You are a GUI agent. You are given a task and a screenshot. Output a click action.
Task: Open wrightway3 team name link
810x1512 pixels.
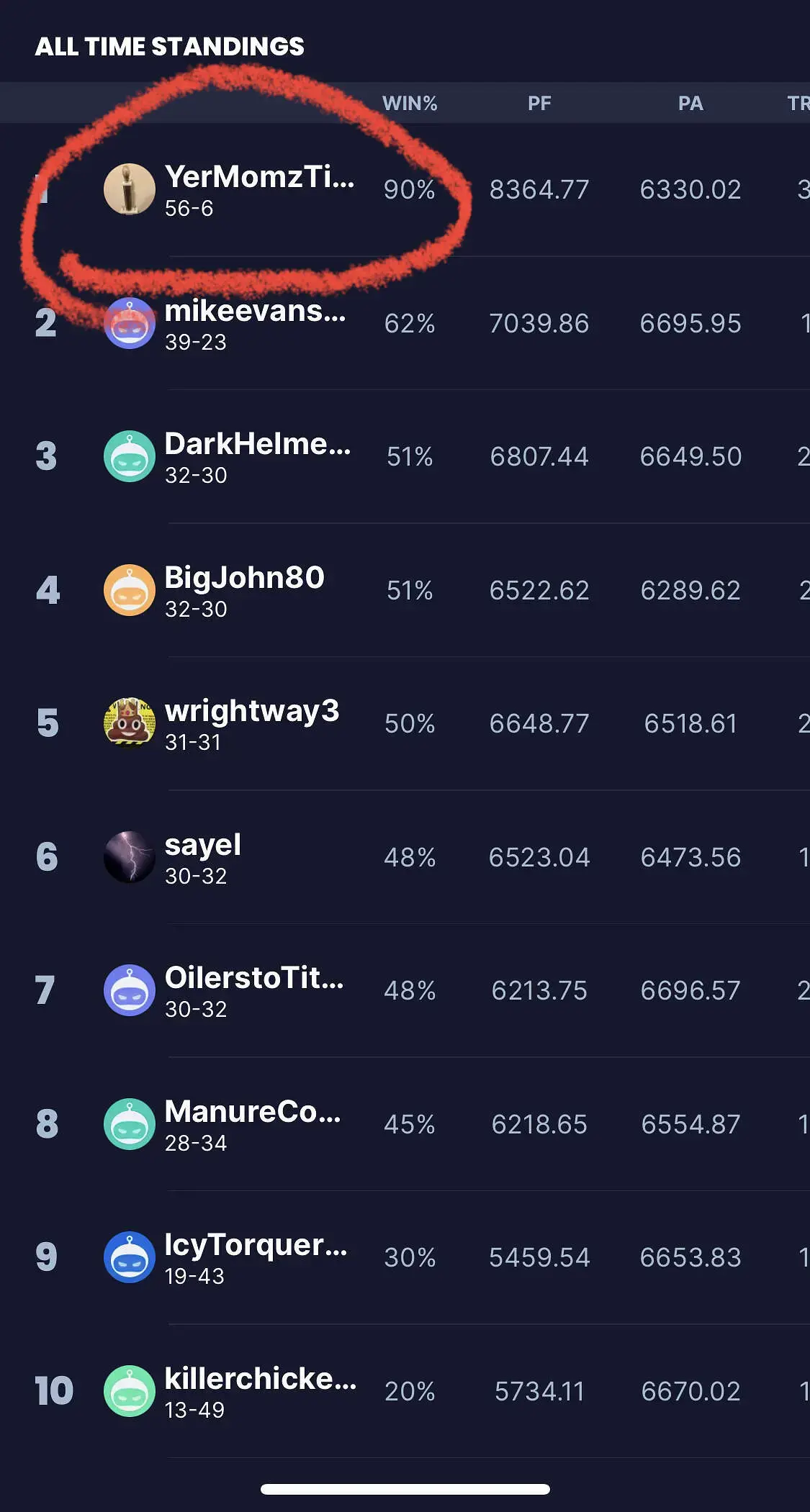click(x=251, y=711)
